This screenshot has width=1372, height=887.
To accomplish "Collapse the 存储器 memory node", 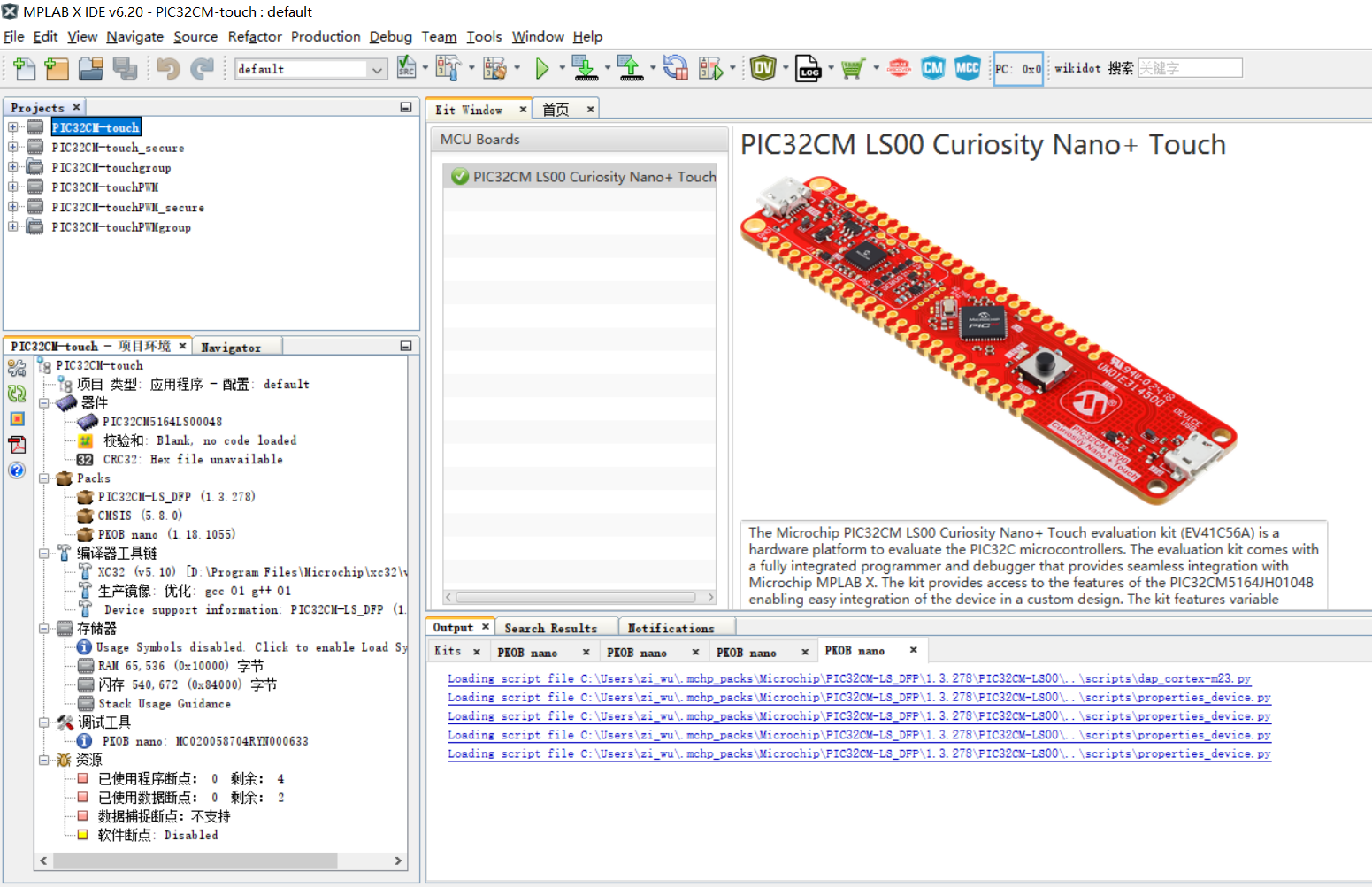I will [x=44, y=629].
